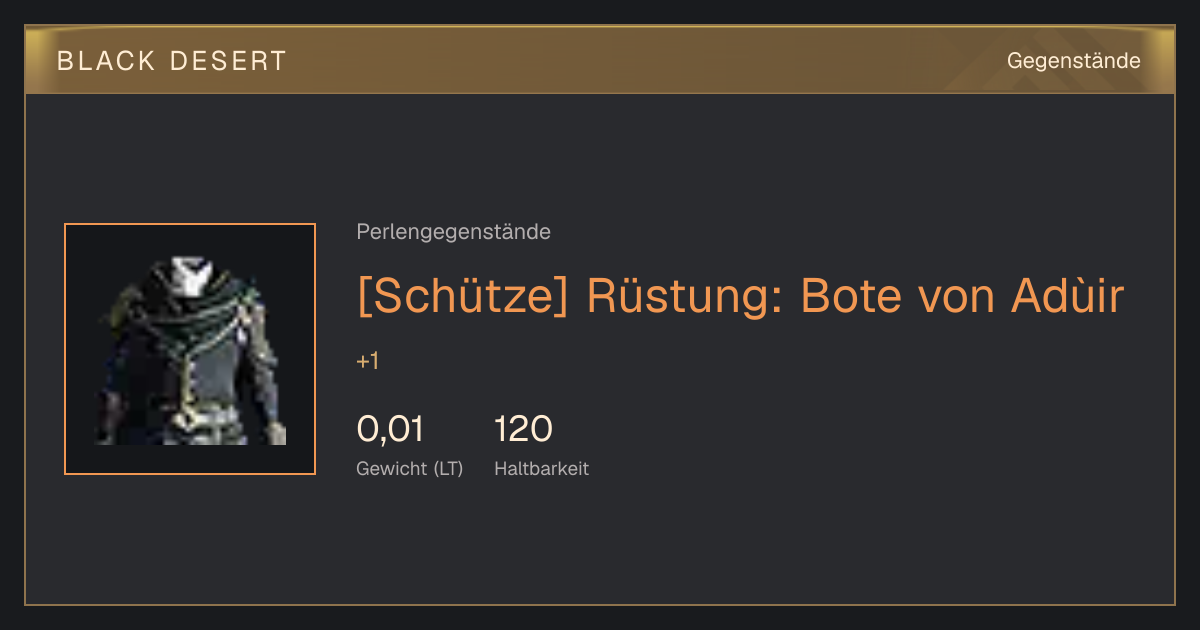Open the Gegenstände section in header
Viewport: 1200px width, 630px height.
point(1073,61)
